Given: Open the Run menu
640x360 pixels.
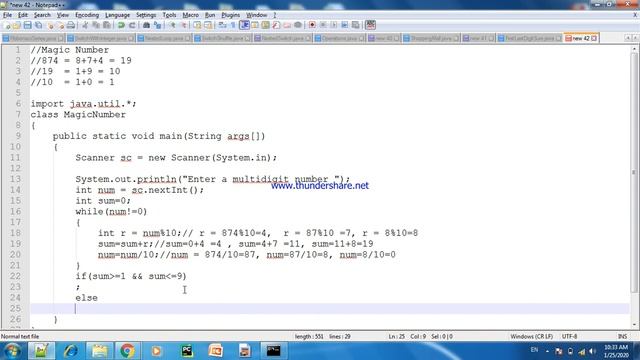Looking at the screenshot, I should point(210,15).
